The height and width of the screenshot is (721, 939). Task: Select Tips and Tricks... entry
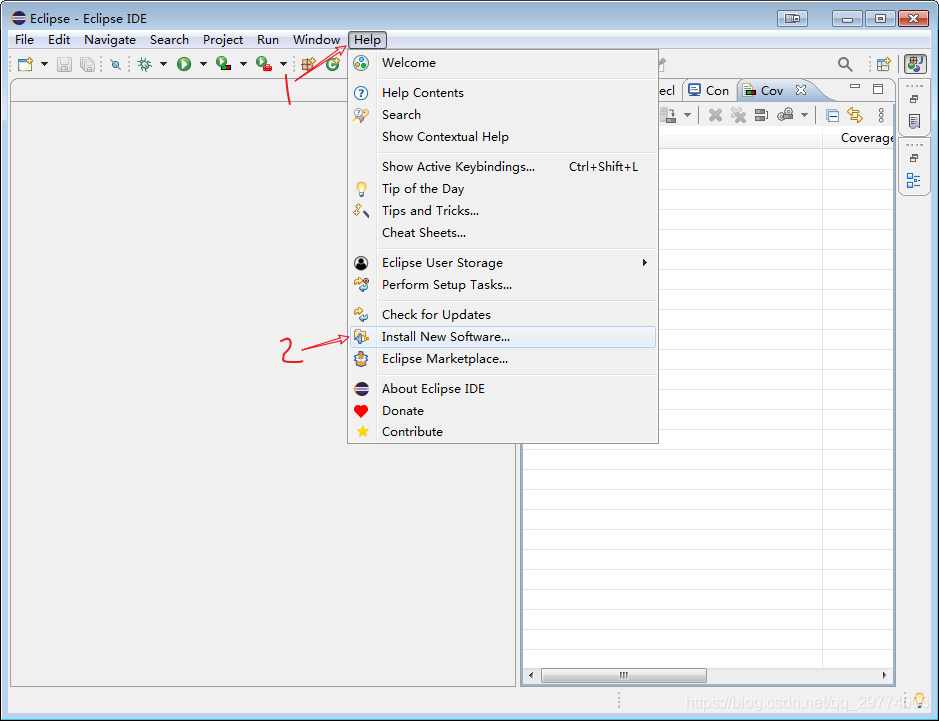(x=502, y=211)
